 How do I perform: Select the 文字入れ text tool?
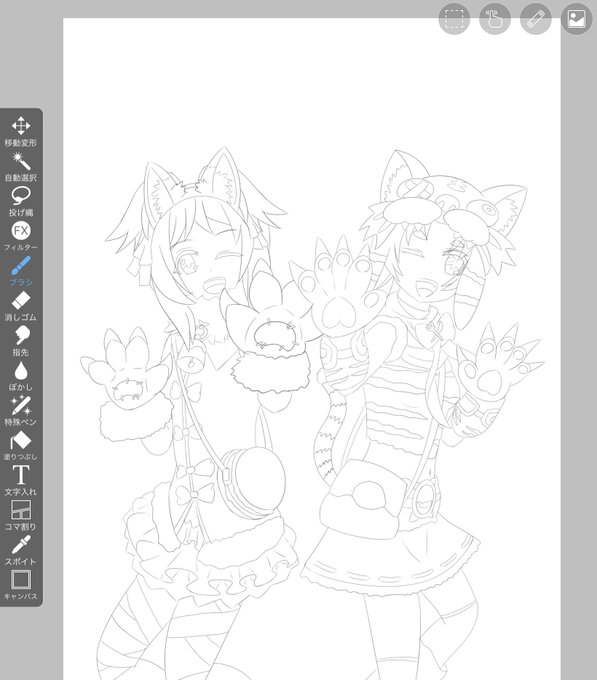21,481
